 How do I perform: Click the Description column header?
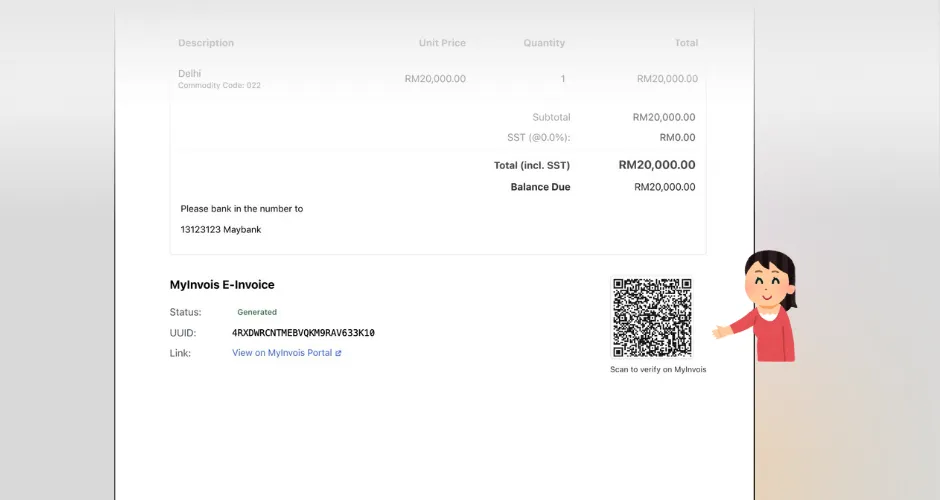click(x=206, y=43)
